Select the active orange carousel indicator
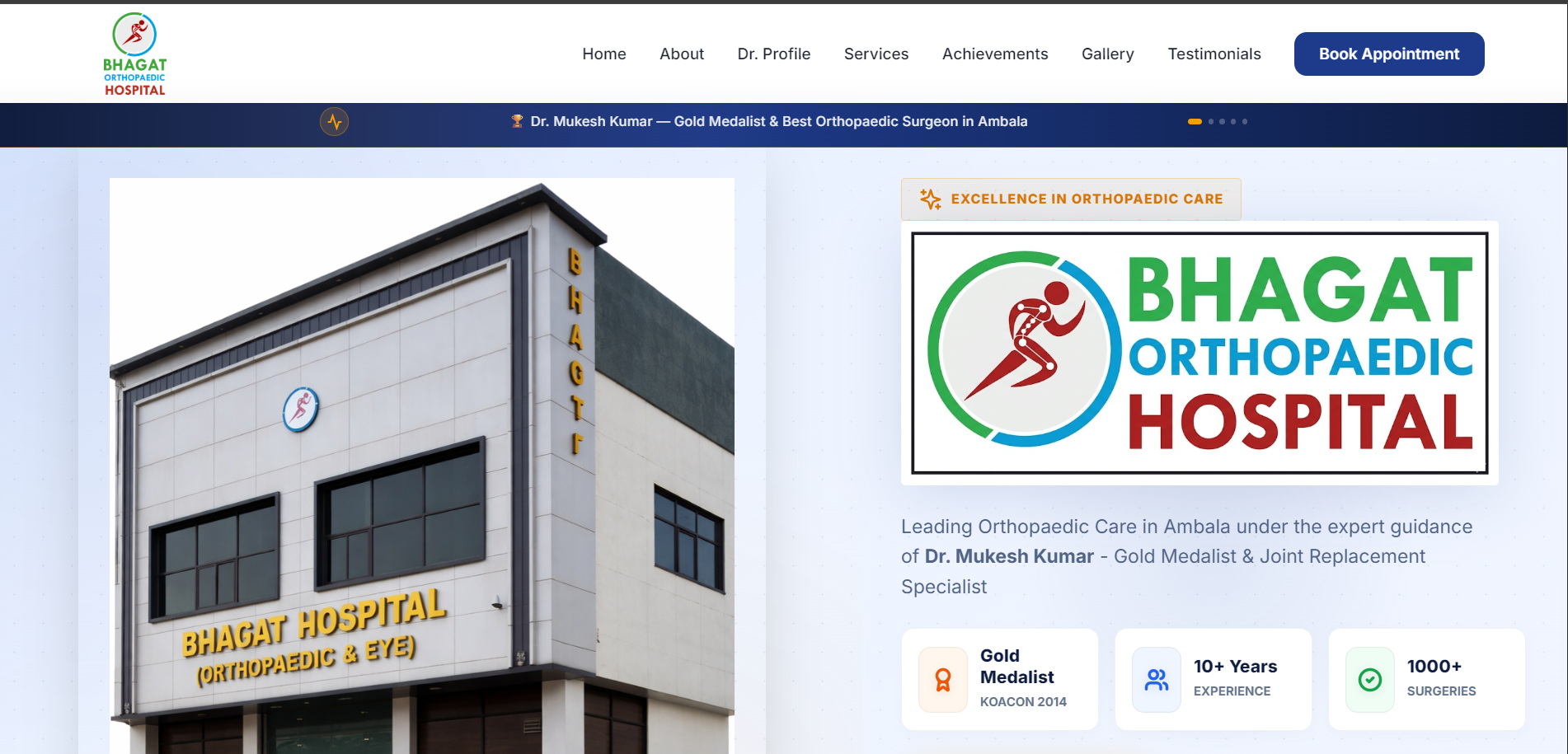Screen dimensions: 1568x754 1195,122
